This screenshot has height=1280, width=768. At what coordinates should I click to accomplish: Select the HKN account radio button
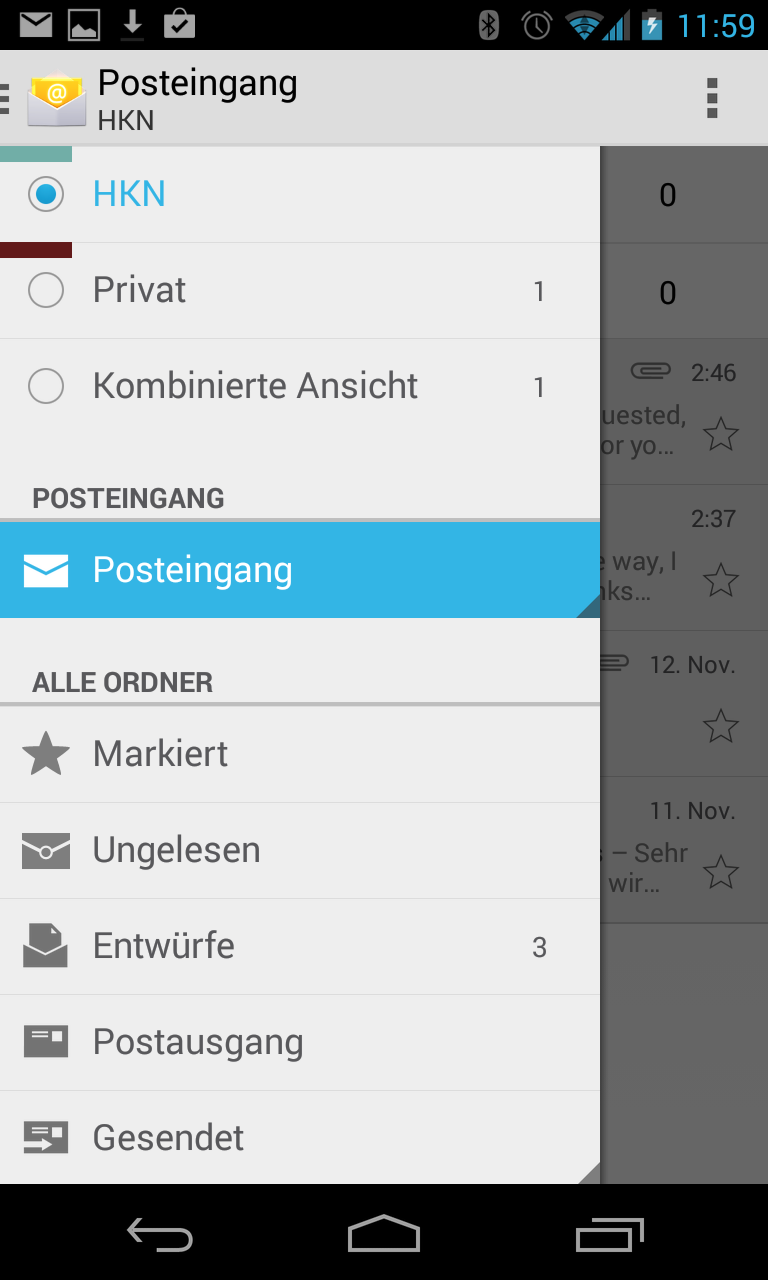tap(46, 194)
